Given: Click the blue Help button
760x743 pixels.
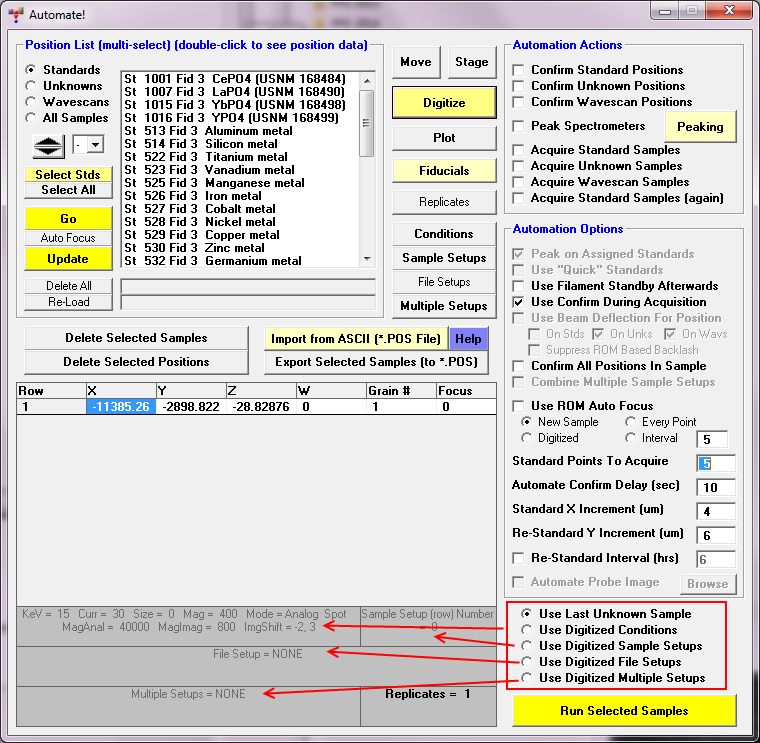Looking at the screenshot, I should pos(468,339).
